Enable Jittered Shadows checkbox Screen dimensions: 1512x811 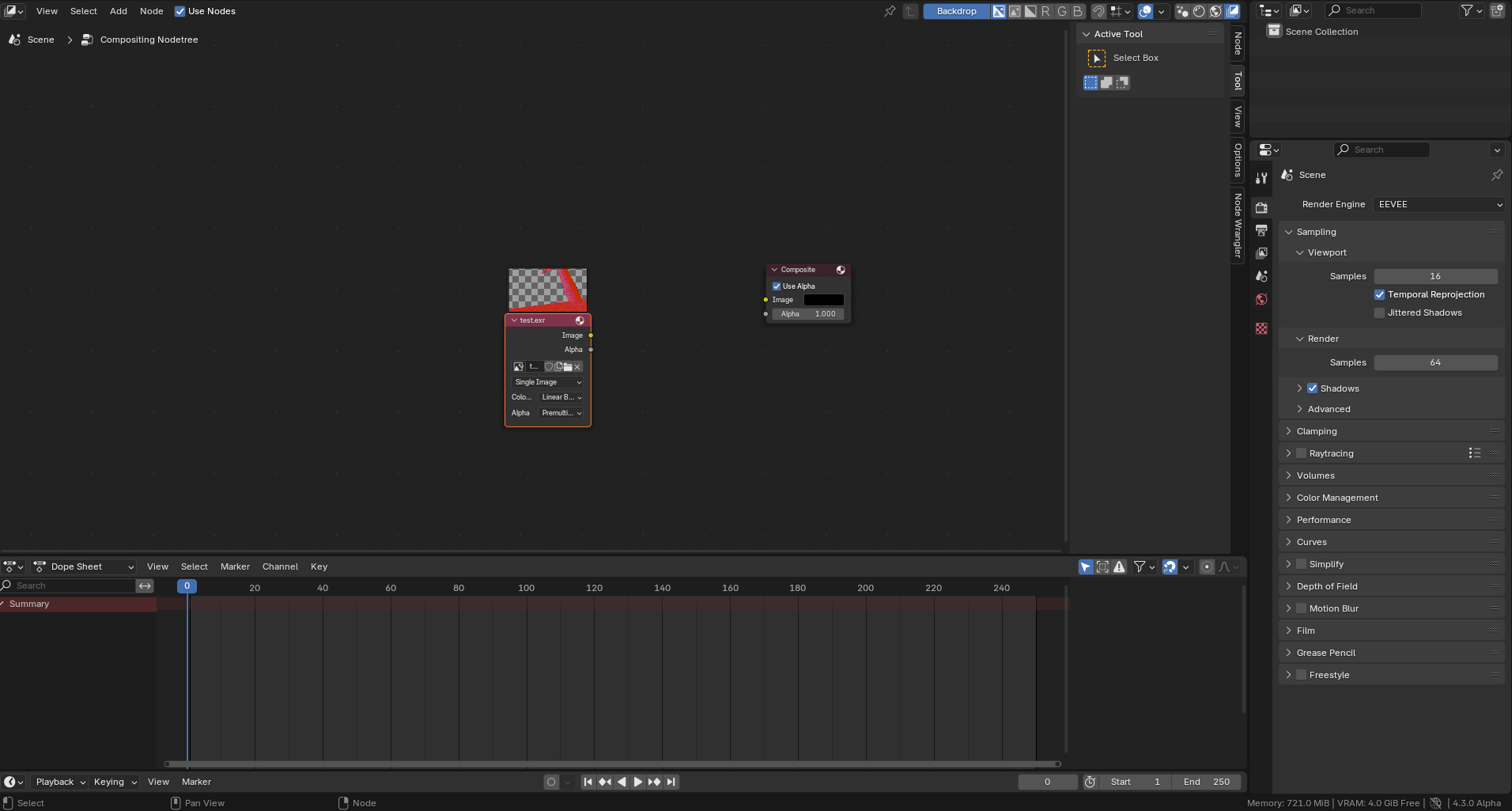1380,313
